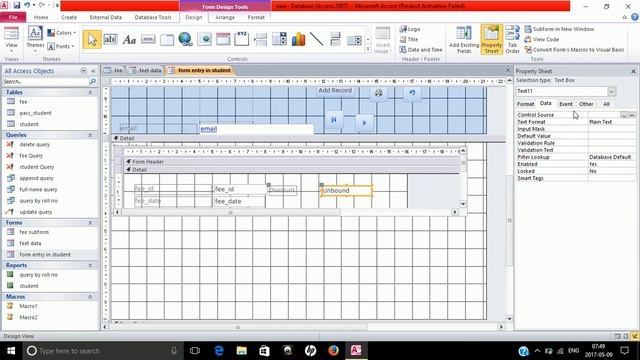The width and height of the screenshot is (640, 360).
Task: Open External Data ribbon tab
Action: pos(106,17)
